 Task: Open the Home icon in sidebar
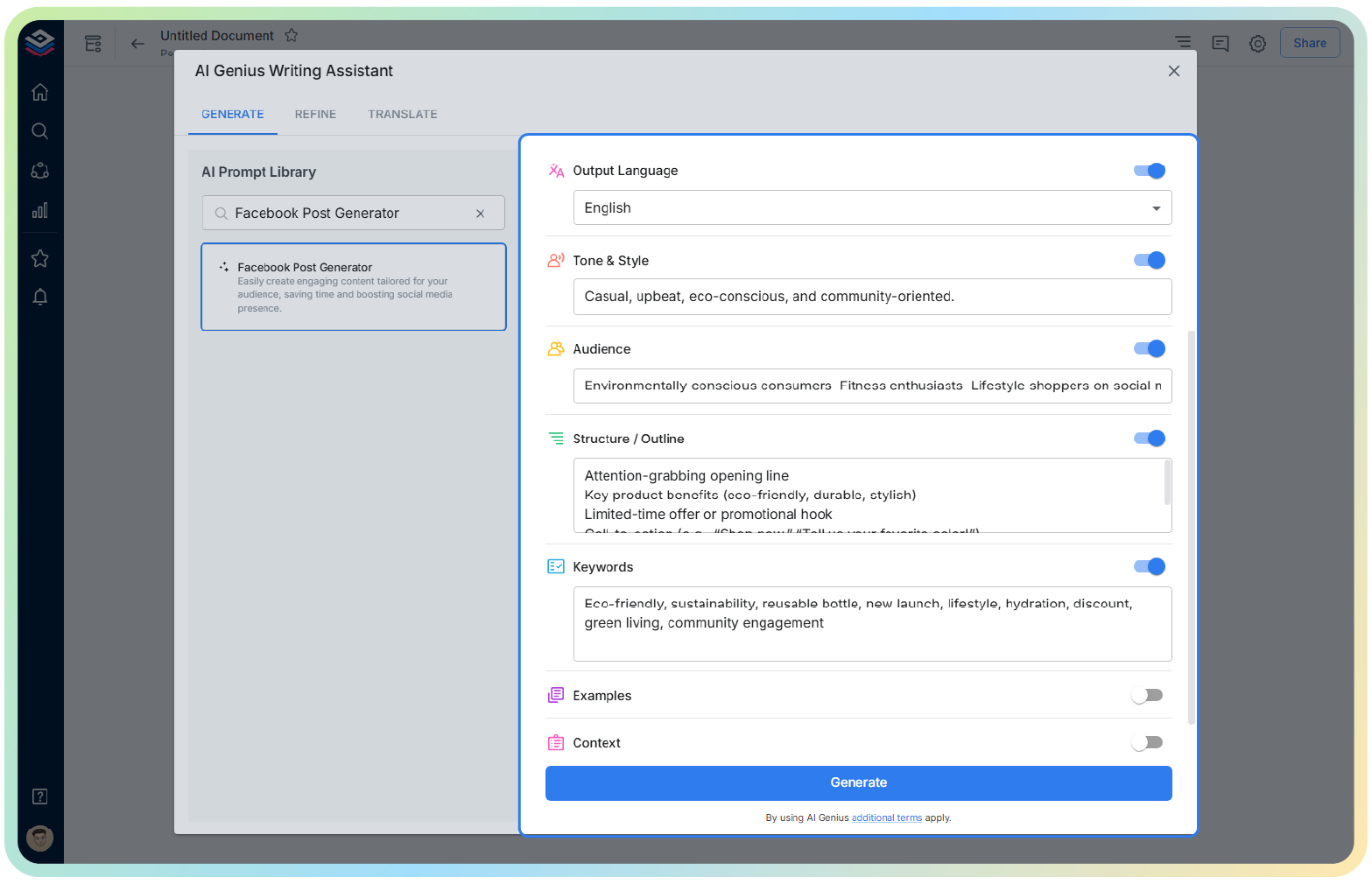click(39, 92)
